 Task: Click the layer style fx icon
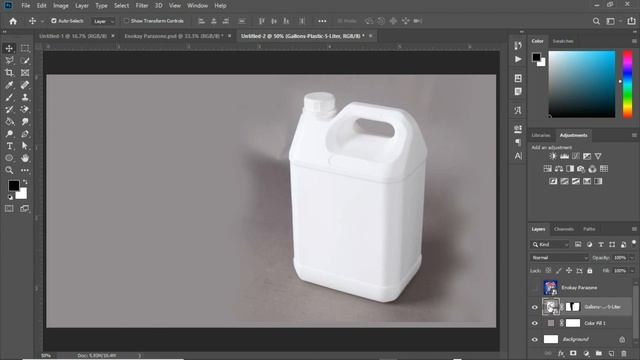pyautogui.click(x=561, y=353)
